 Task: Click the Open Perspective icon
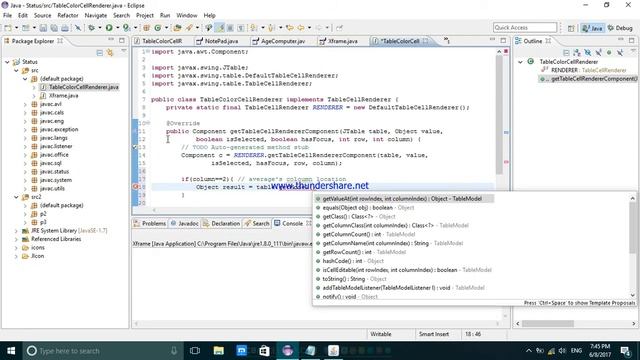tap(571, 28)
